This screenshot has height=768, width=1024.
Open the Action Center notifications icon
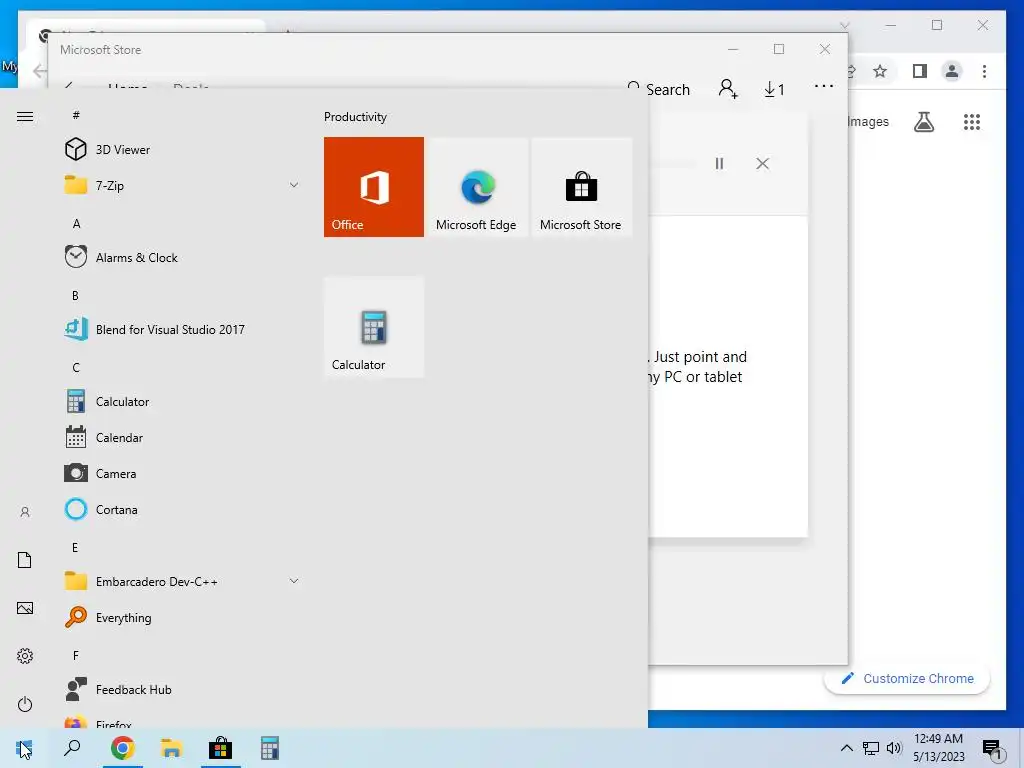click(992, 749)
